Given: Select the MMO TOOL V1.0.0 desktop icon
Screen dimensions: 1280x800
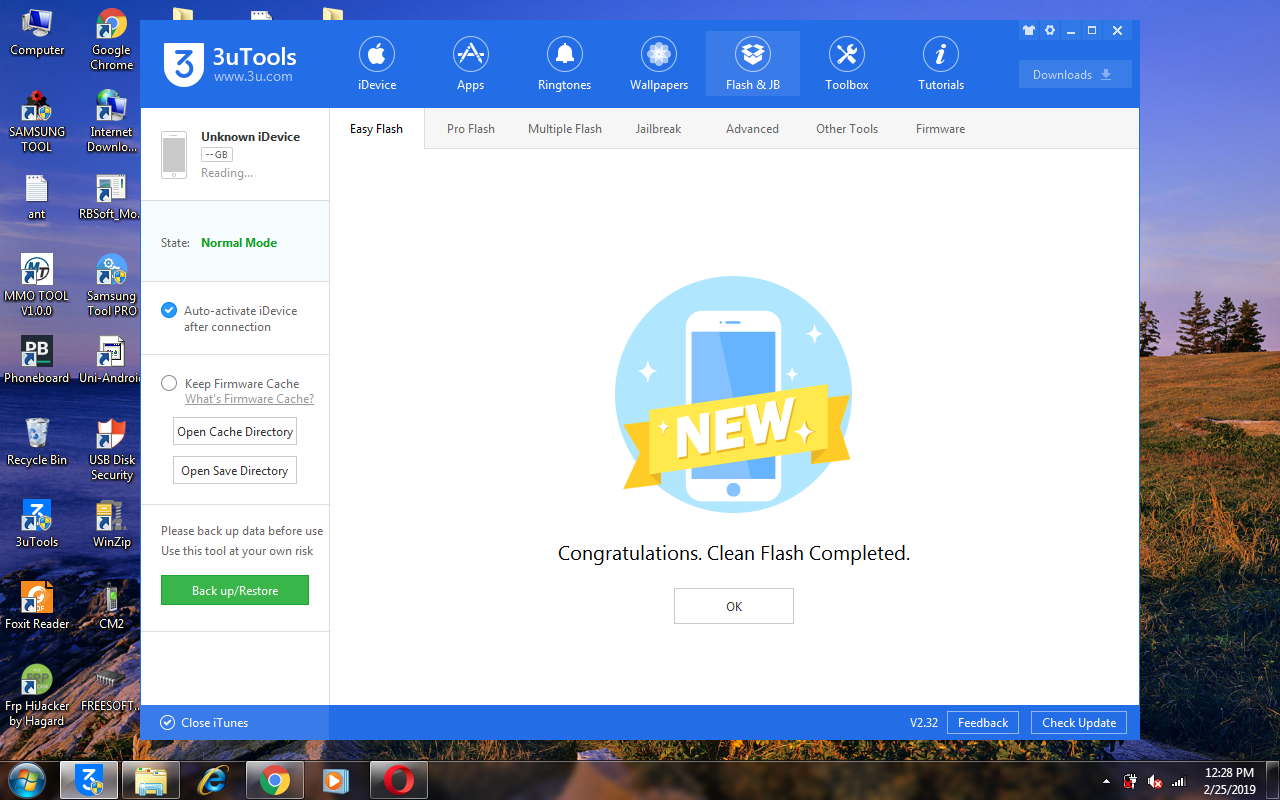Looking at the screenshot, I should [x=37, y=285].
